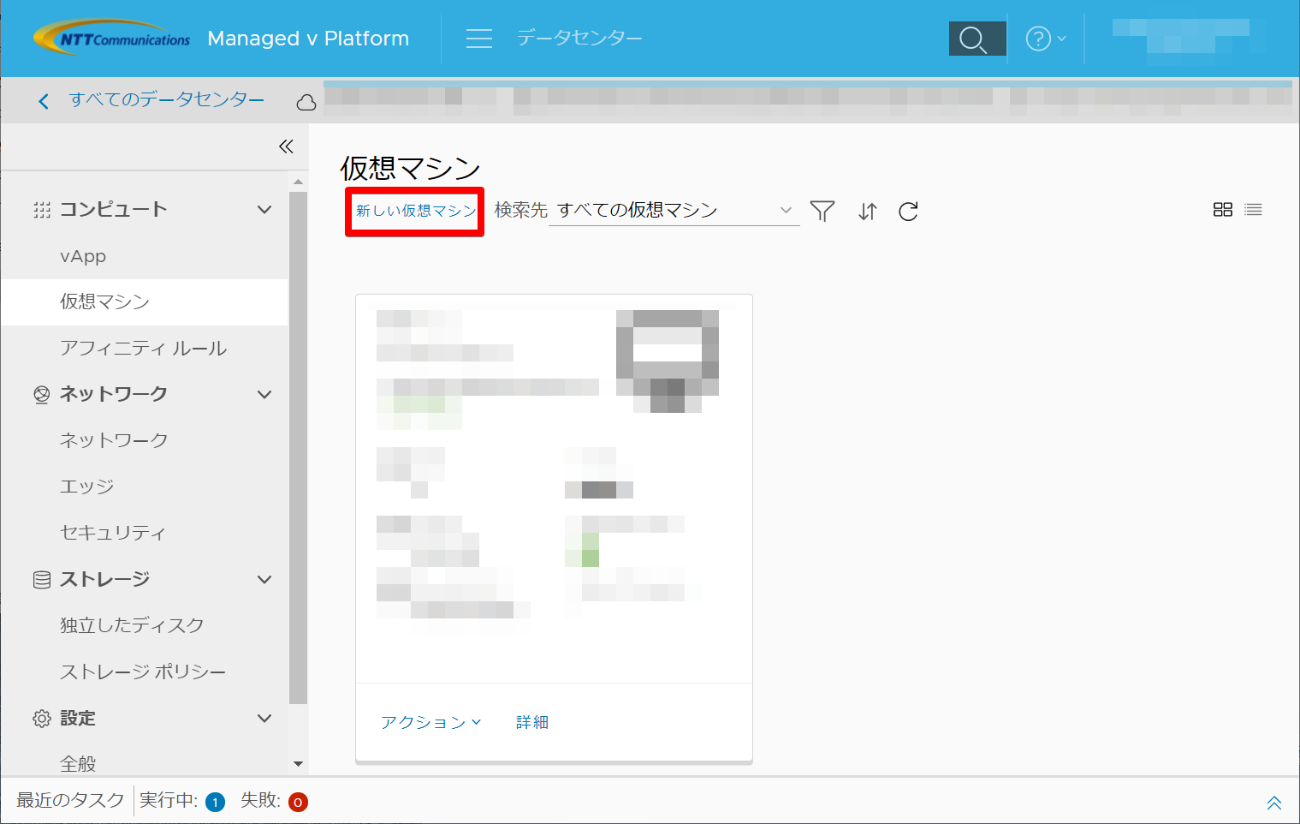The width and height of the screenshot is (1300, 824).
Task: Click the 設定 gear icon
Action: 41,718
